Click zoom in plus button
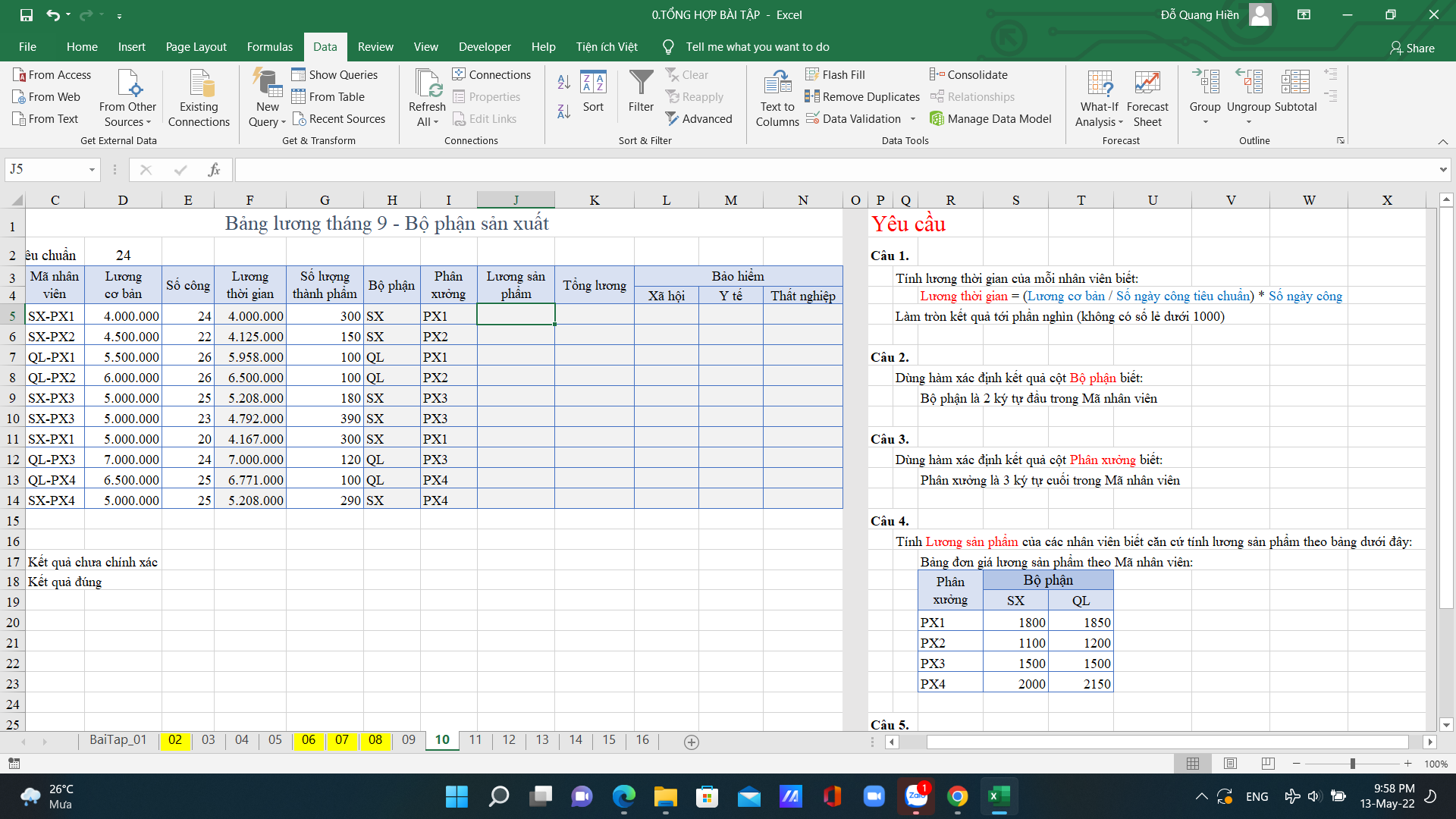Image resolution: width=1456 pixels, height=819 pixels. [x=1407, y=764]
